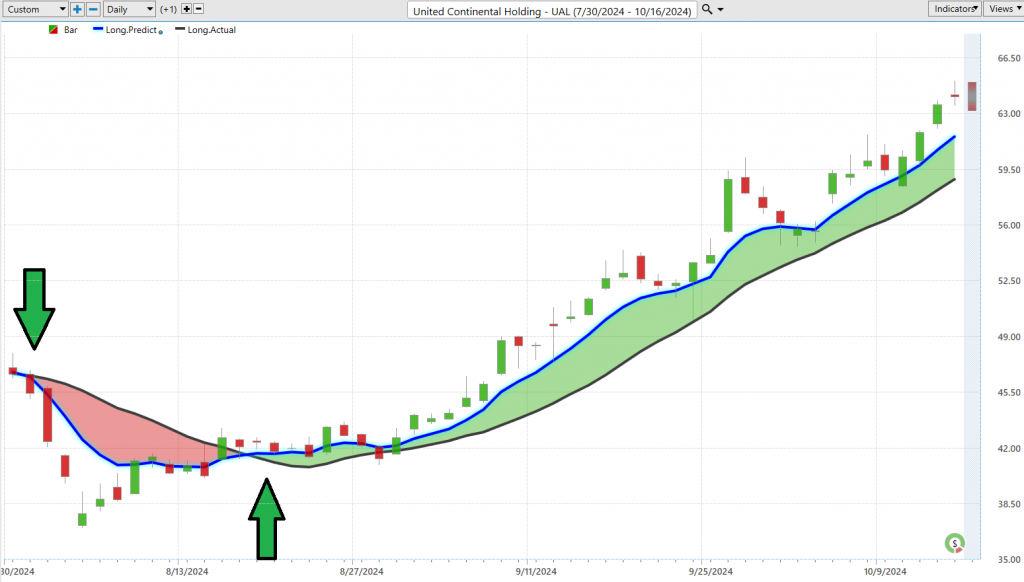Click the magnifying glass search icon
This screenshot has height=582, width=1024.
tap(707, 9)
